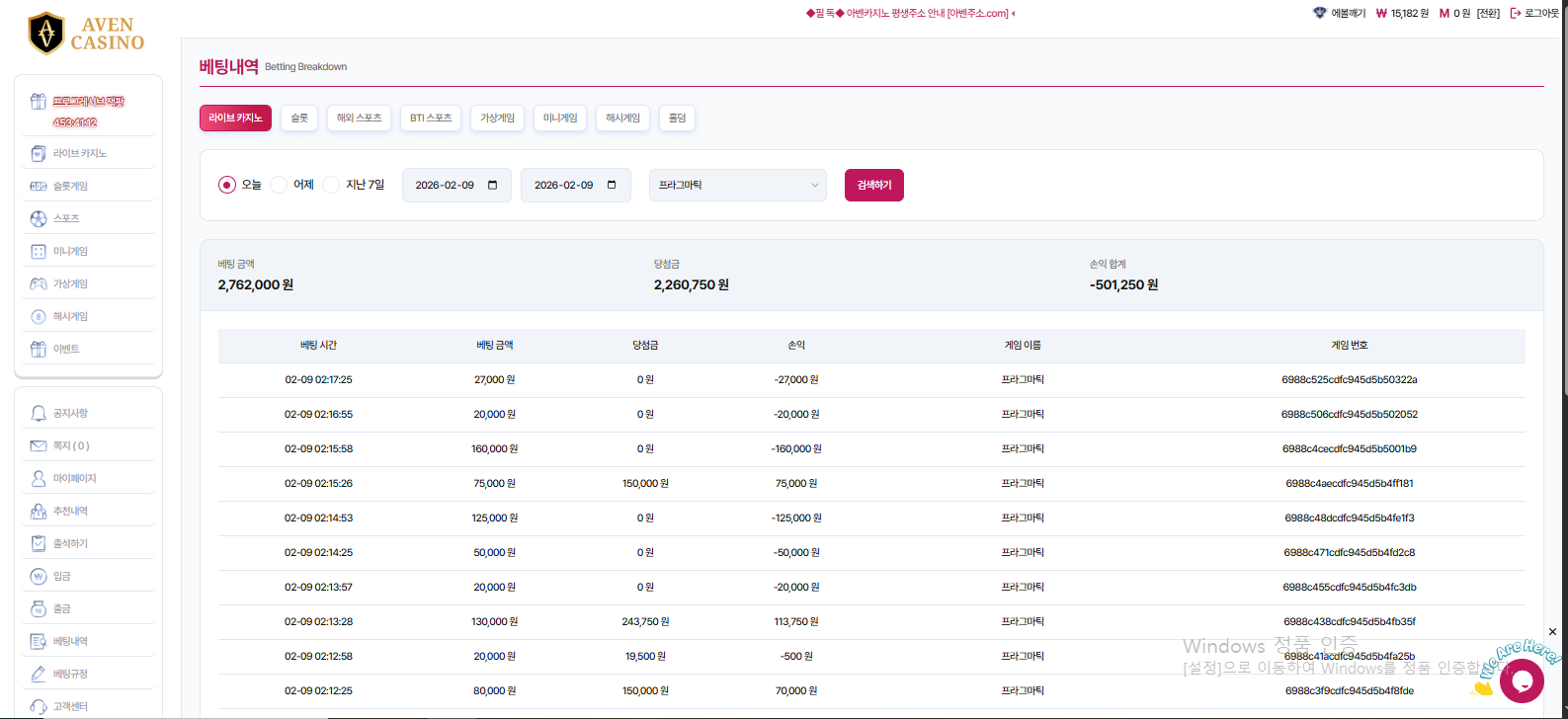
Task: Open messages envelope icon in sidebar
Action: click(x=39, y=445)
